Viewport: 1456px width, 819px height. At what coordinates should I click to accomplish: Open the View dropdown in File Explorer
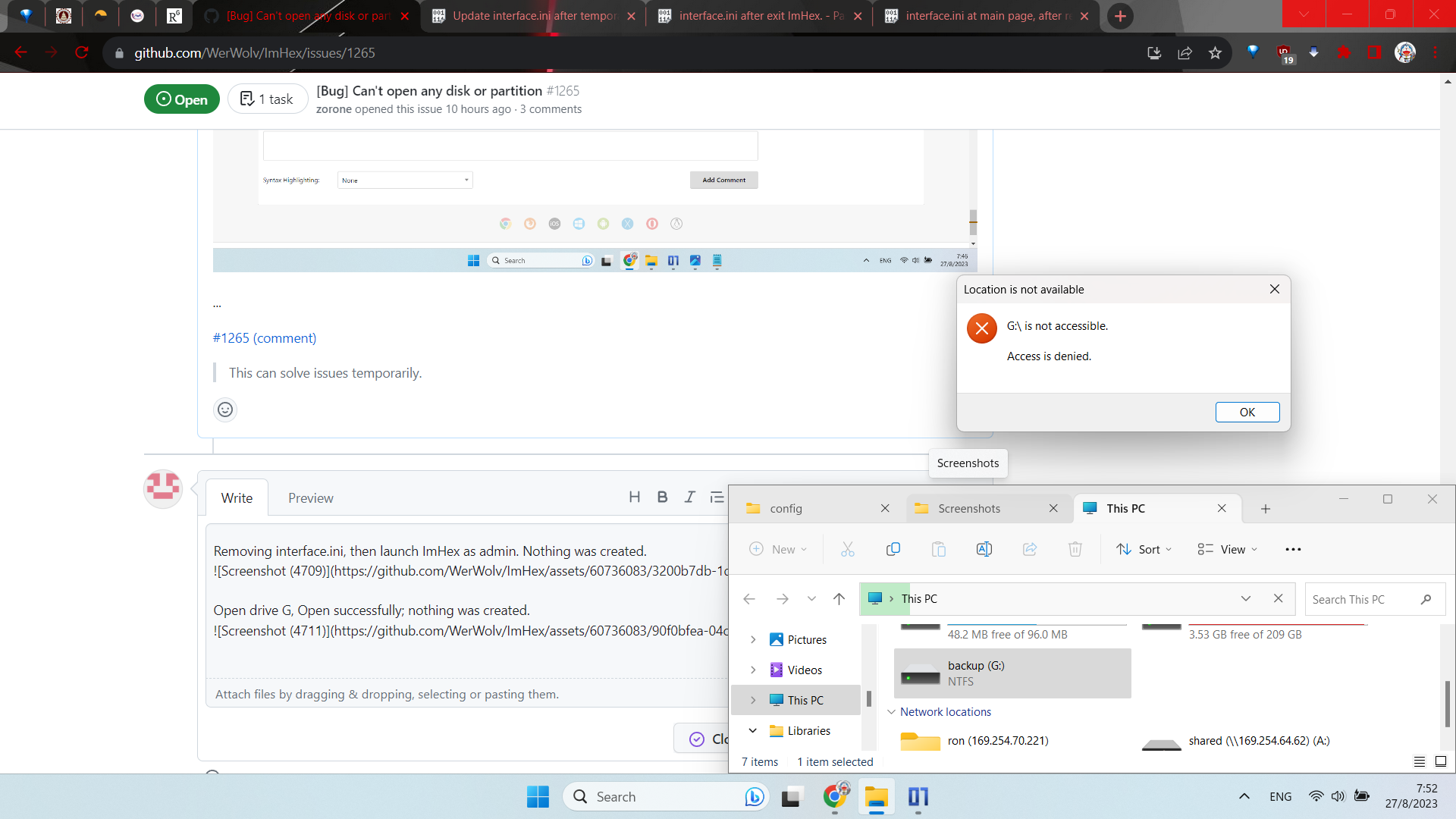(1227, 549)
